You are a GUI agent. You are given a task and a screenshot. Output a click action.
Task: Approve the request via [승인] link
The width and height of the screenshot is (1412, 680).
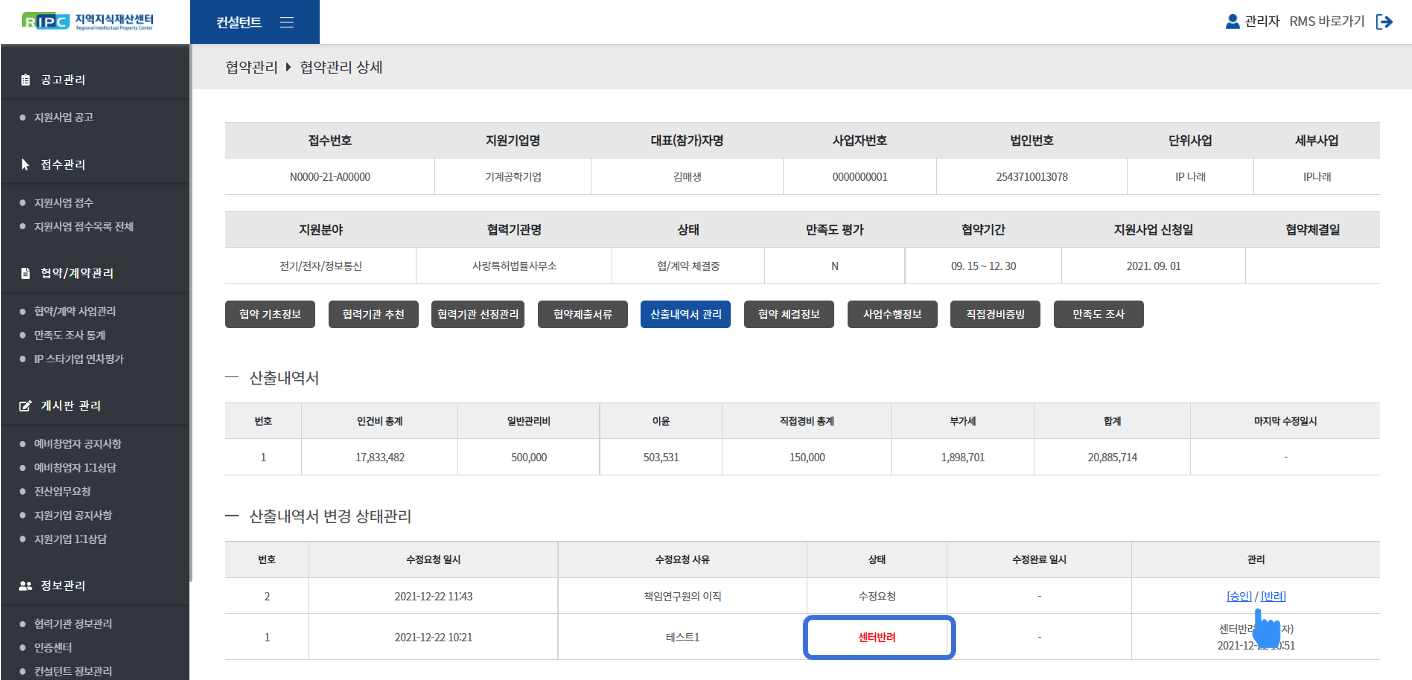pos(1239,596)
